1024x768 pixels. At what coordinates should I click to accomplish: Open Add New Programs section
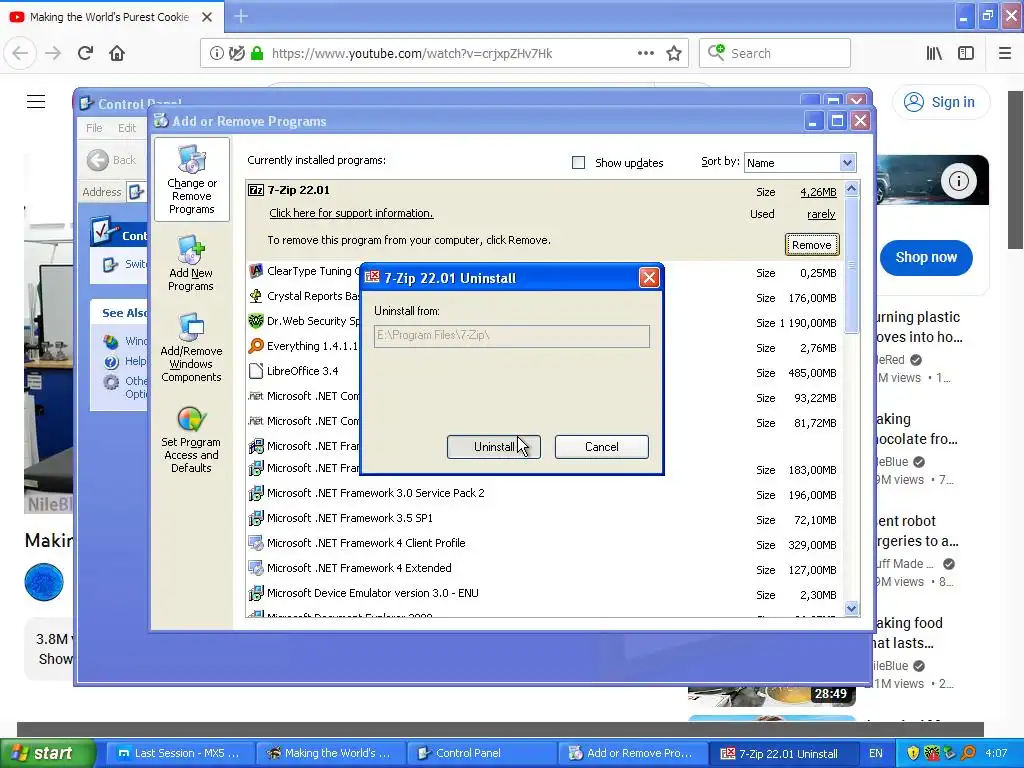coord(191,264)
